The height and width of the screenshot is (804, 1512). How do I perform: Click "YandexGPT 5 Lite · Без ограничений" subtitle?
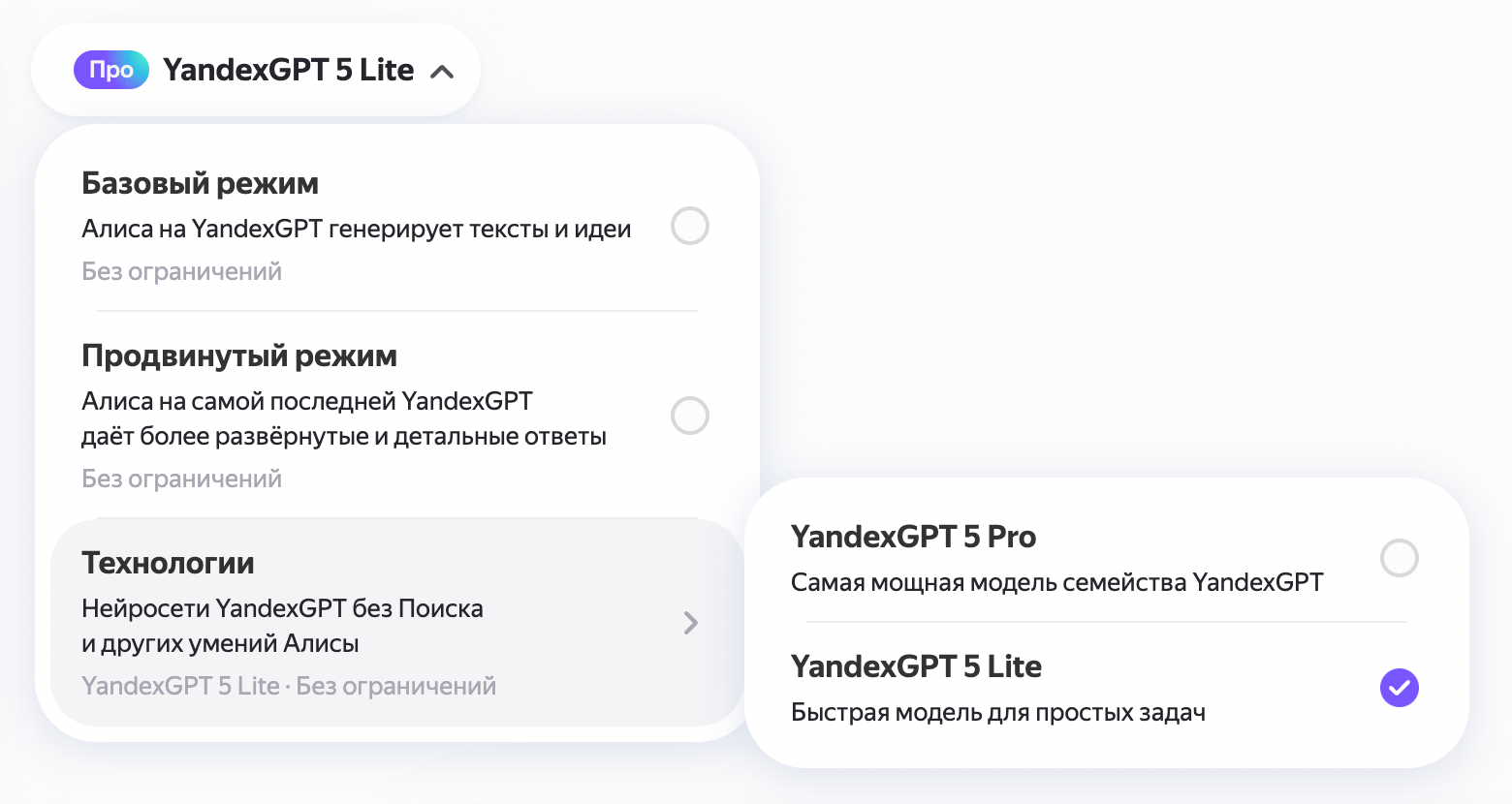pyautogui.click(x=289, y=687)
